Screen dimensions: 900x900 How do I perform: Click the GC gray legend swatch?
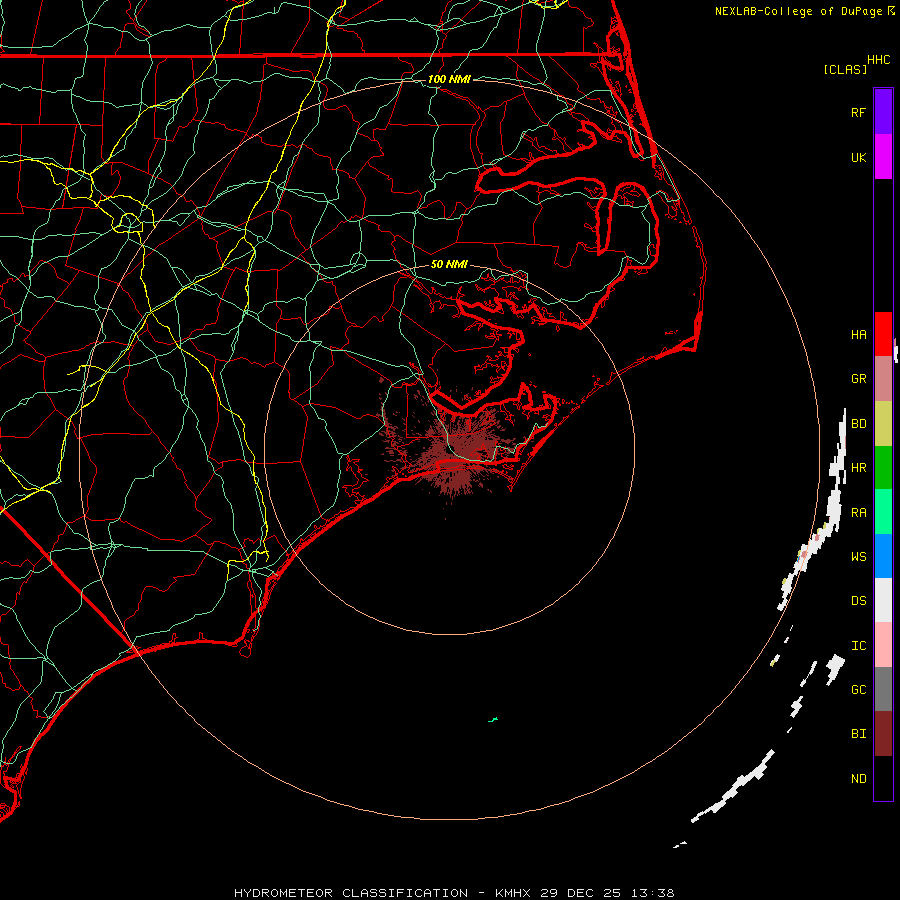(x=883, y=689)
